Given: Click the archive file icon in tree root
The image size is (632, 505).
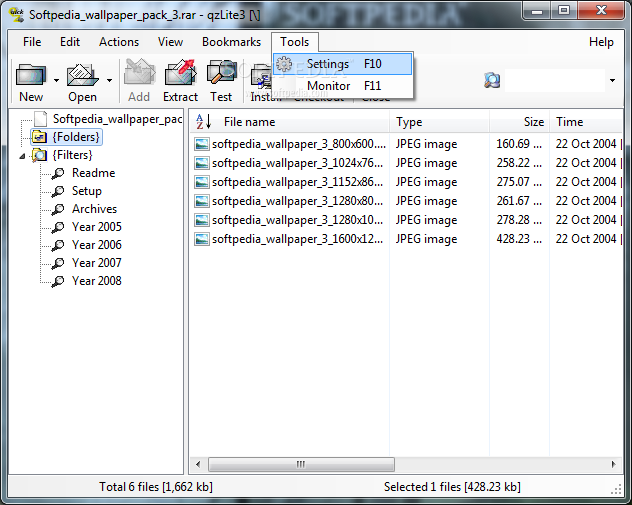Looking at the screenshot, I should coord(40,119).
